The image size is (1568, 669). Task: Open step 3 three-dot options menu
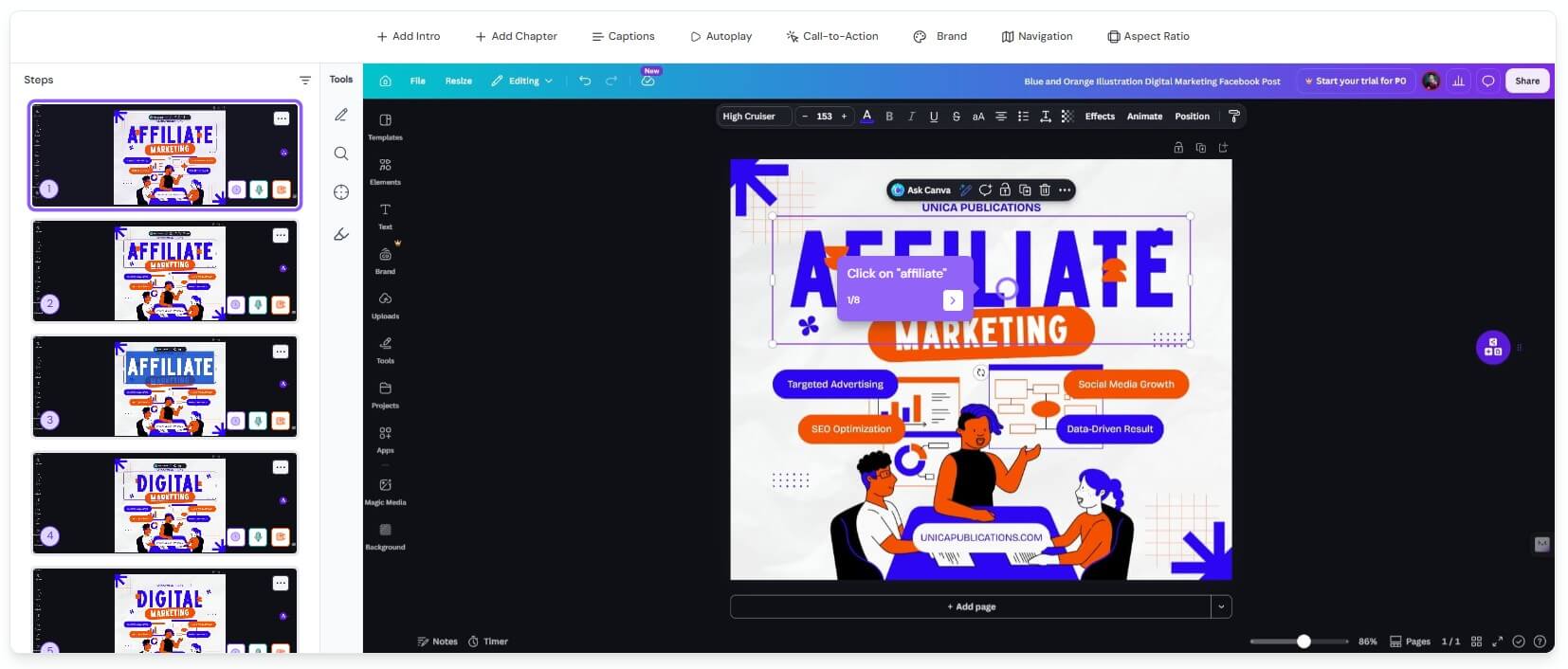(281, 352)
